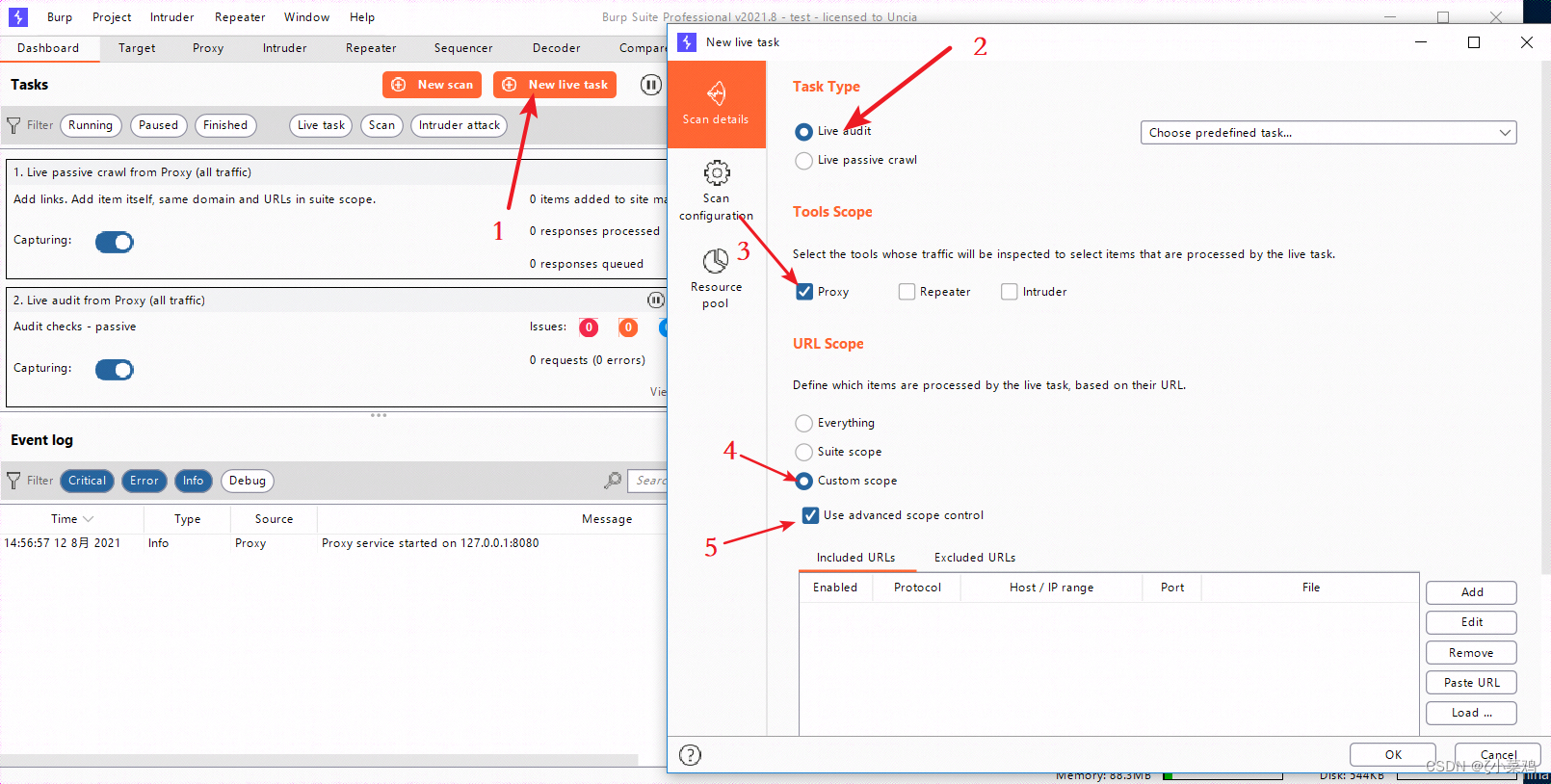Screen dimensions: 1551x784
Task: Click the Paste URL button
Action: [x=1471, y=683]
